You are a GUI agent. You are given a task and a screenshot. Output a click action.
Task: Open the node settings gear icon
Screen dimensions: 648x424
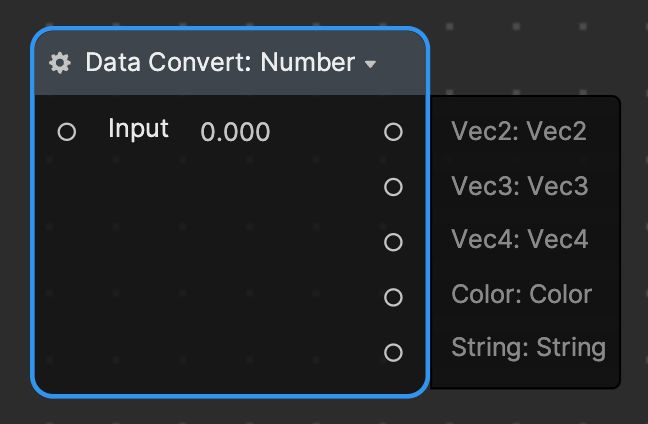60,63
